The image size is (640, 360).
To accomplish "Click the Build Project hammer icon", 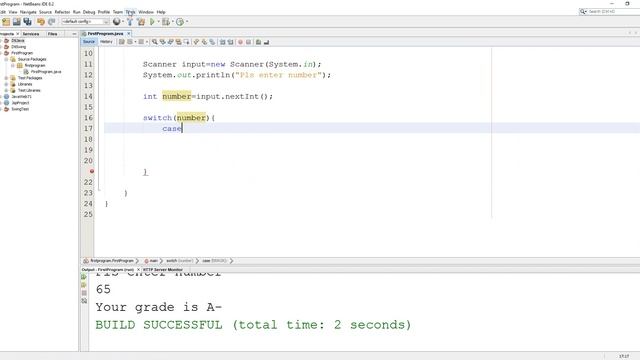I will click(130, 22).
